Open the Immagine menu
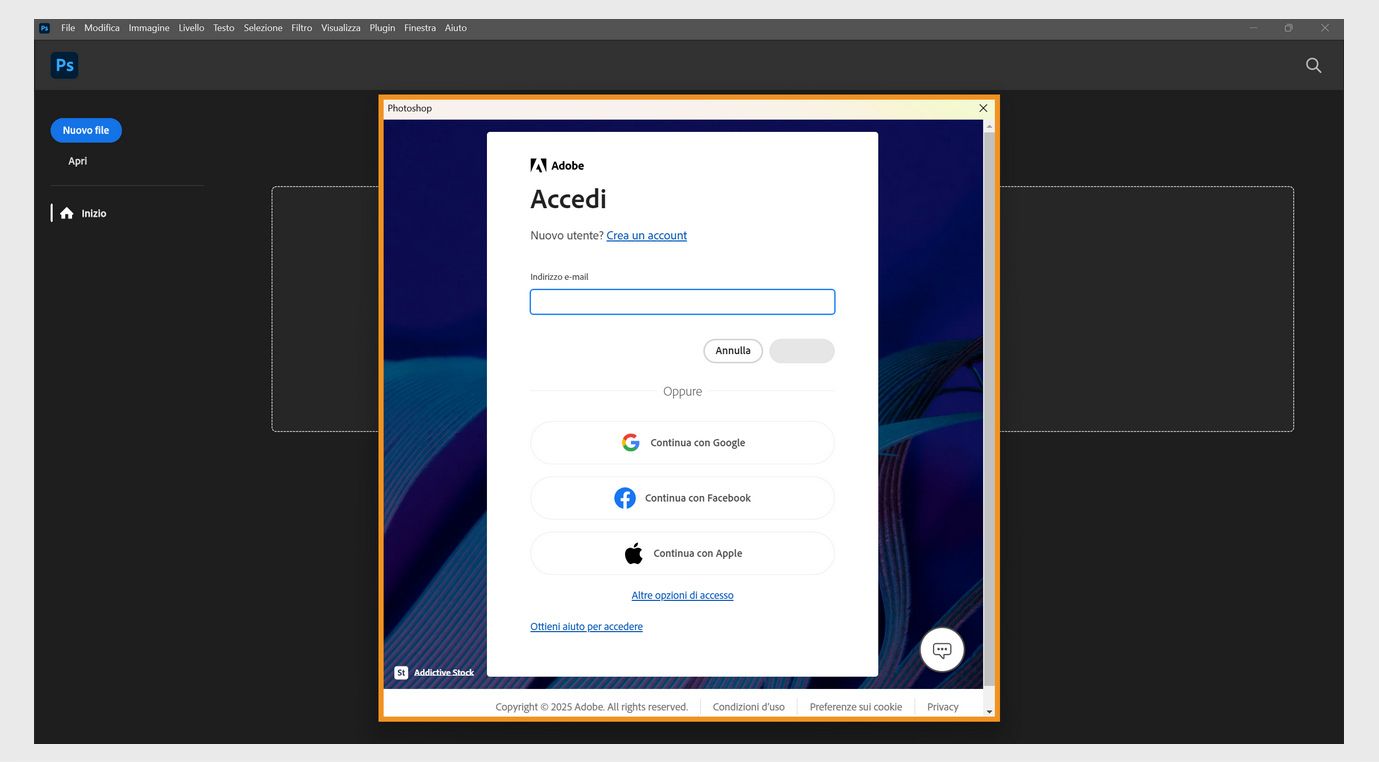 (149, 28)
